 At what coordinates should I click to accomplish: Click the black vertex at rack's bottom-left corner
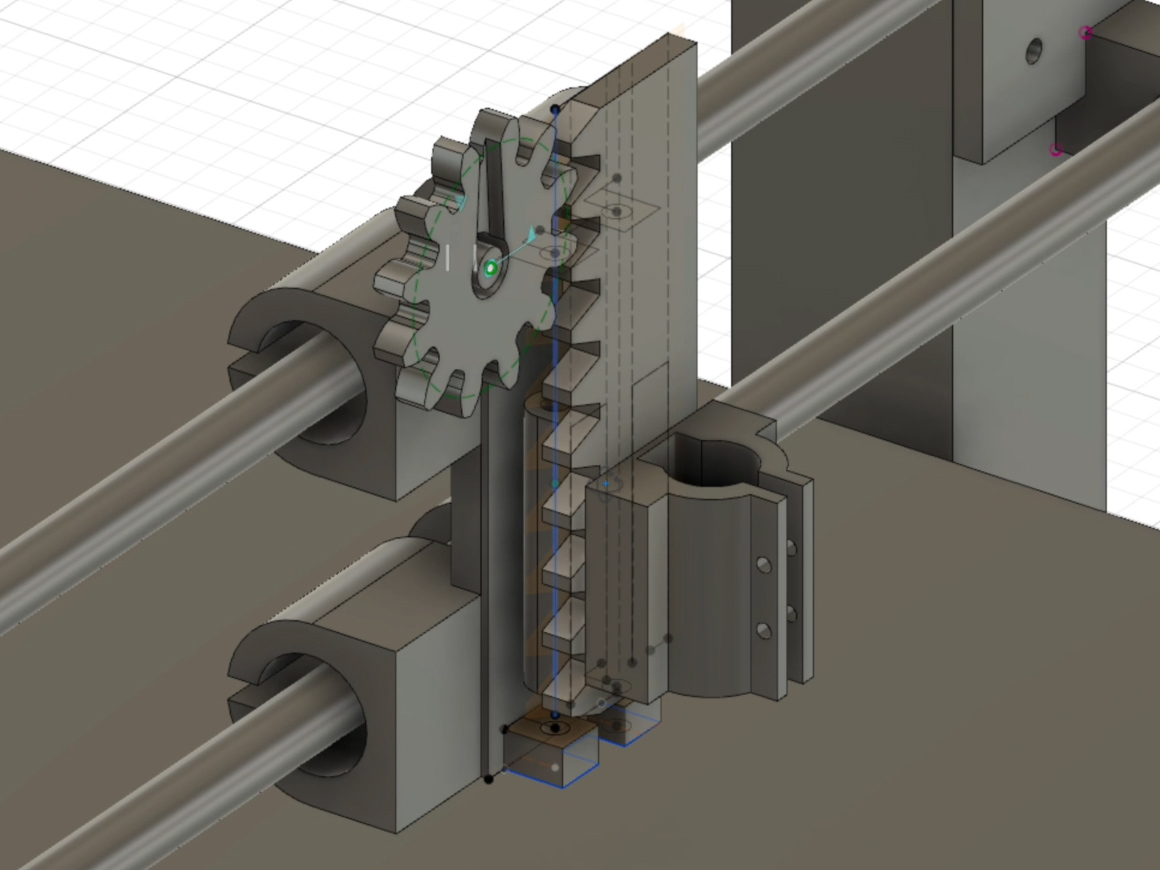488,778
